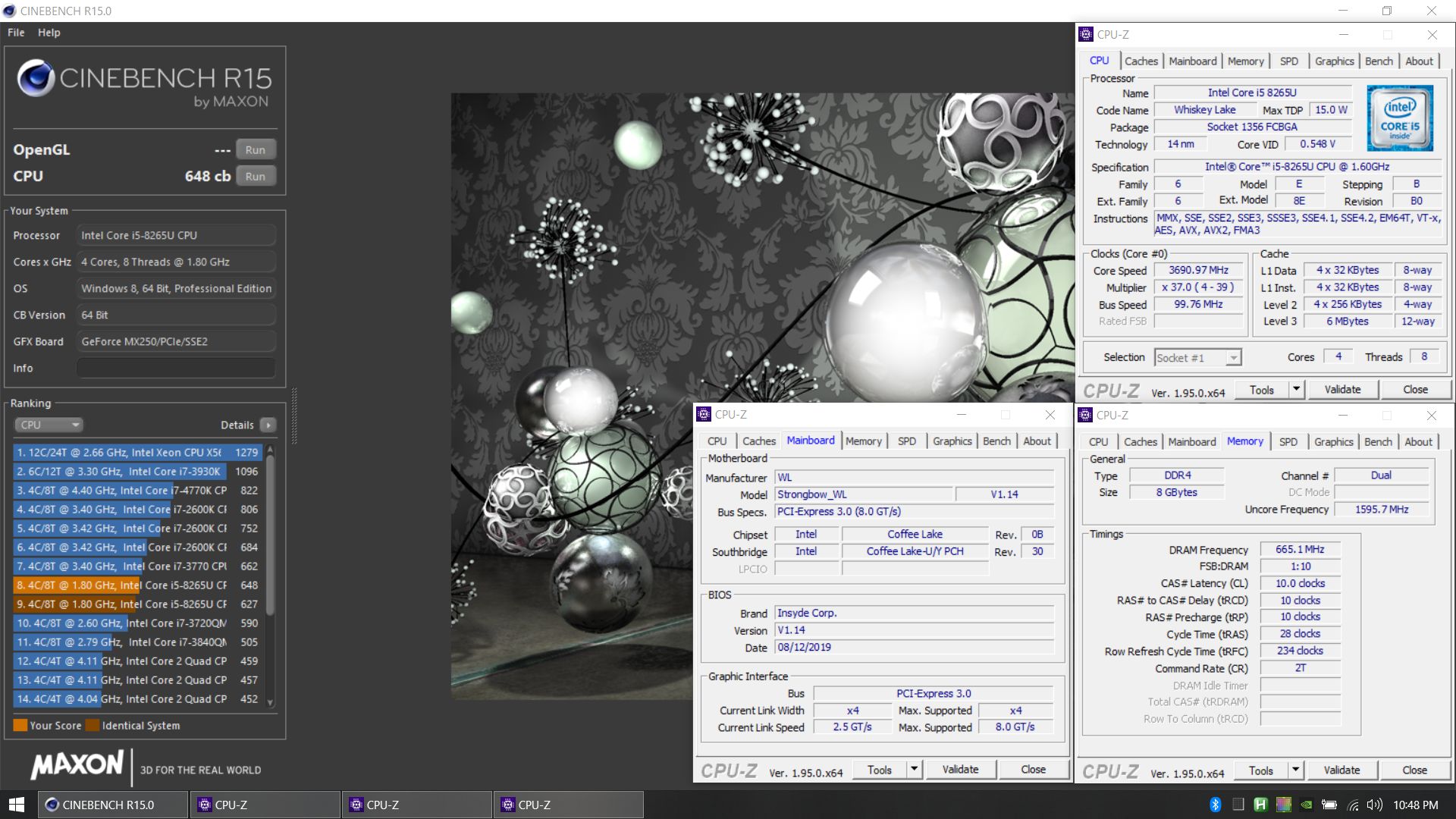Open Bench tab in Mainboard CPU-Z window

tap(996, 441)
